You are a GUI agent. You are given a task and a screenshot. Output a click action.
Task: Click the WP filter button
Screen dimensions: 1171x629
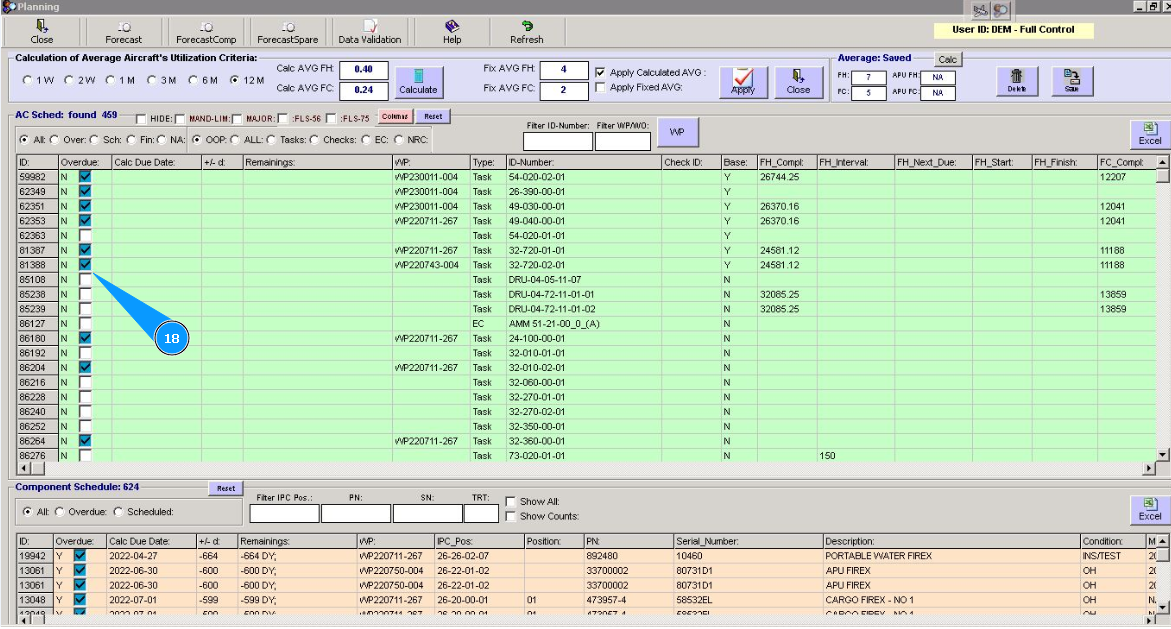(677, 131)
